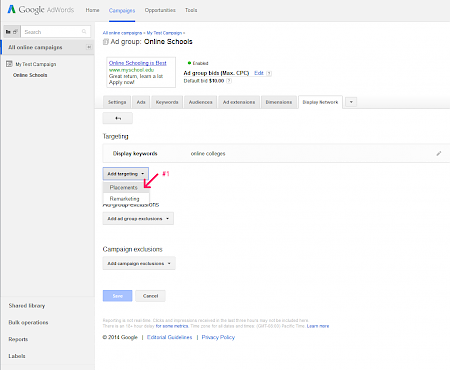Viewport: 450px width, 370px height.
Task: Open Bulk operations in sidebar
Action: coord(28,322)
